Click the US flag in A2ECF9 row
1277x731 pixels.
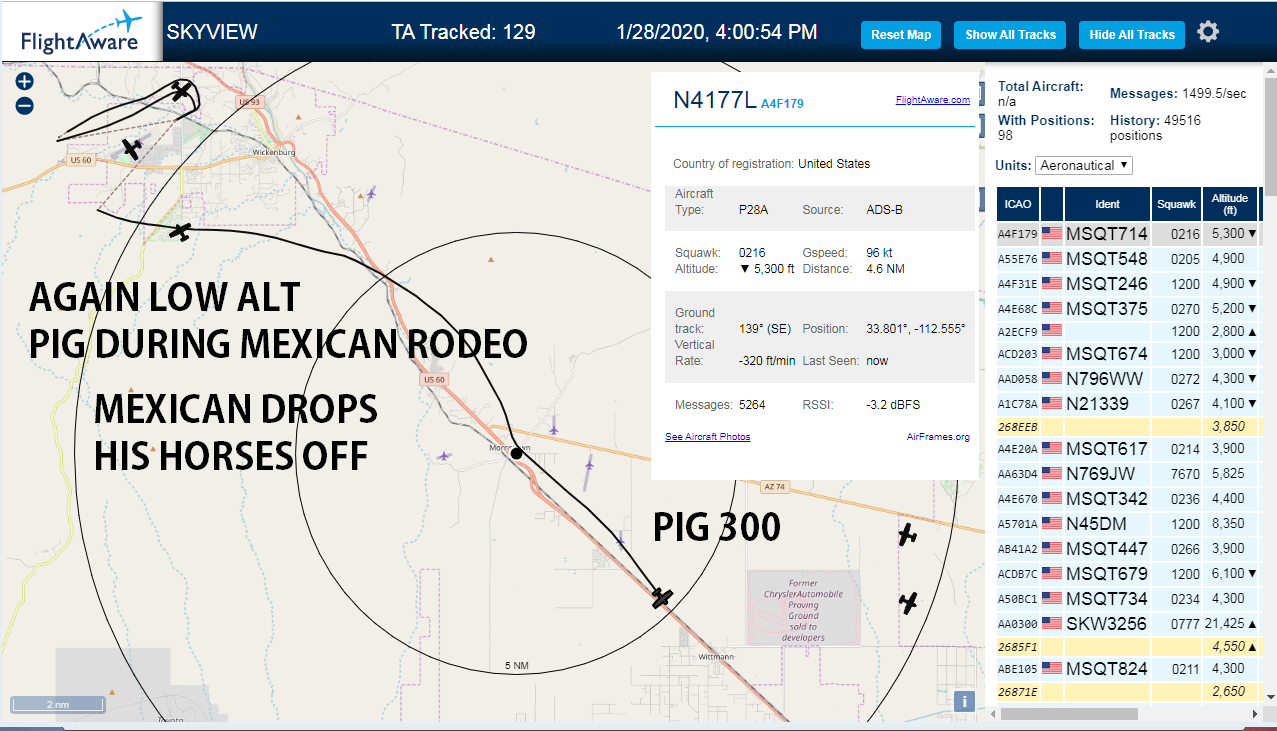[x=1052, y=330]
